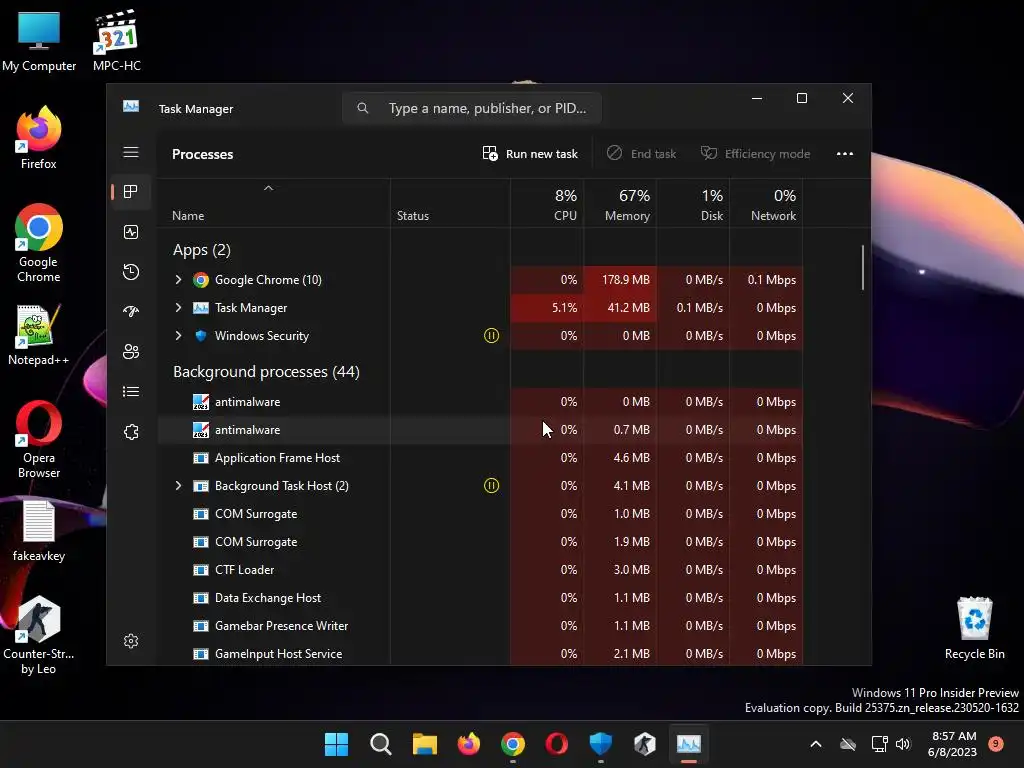Open the clock and date in taskbar
1024x768 pixels.
pos(952,744)
